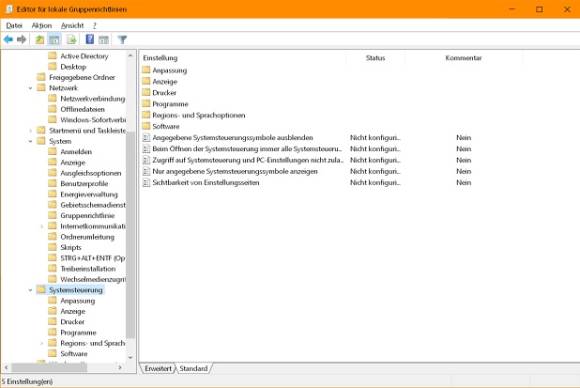The height and width of the screenshot is (388, 580).
Task: Collapse the Netzwerk tree node
Action: (x=30, y=88)
